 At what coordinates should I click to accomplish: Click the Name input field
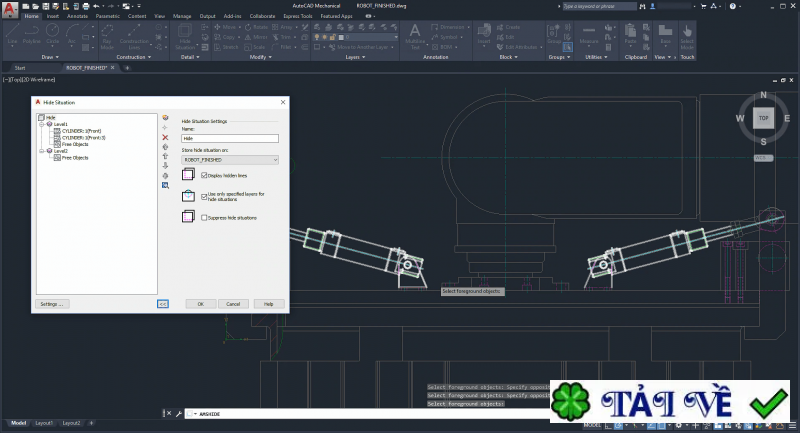(229, 138)
